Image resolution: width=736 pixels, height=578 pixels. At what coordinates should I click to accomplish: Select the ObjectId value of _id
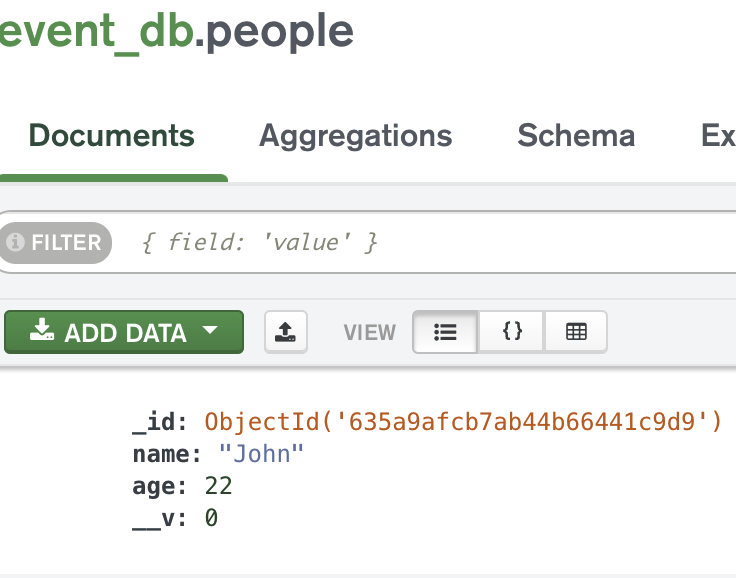point(462,422)
